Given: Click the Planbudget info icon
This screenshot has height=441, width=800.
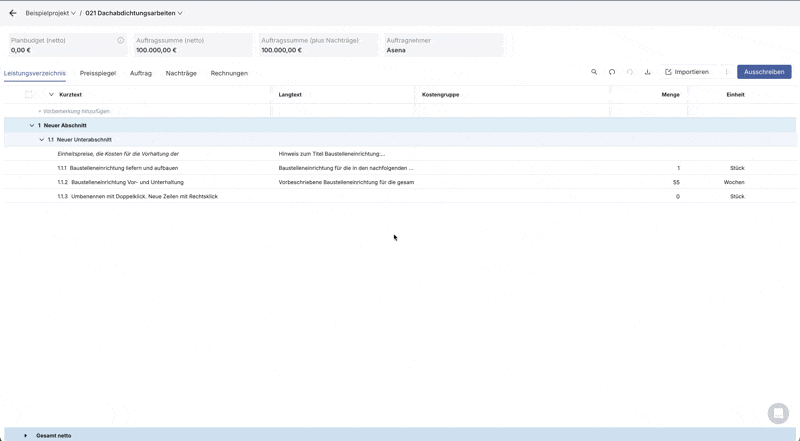Looking at the screenshot, I should point(121,40).
